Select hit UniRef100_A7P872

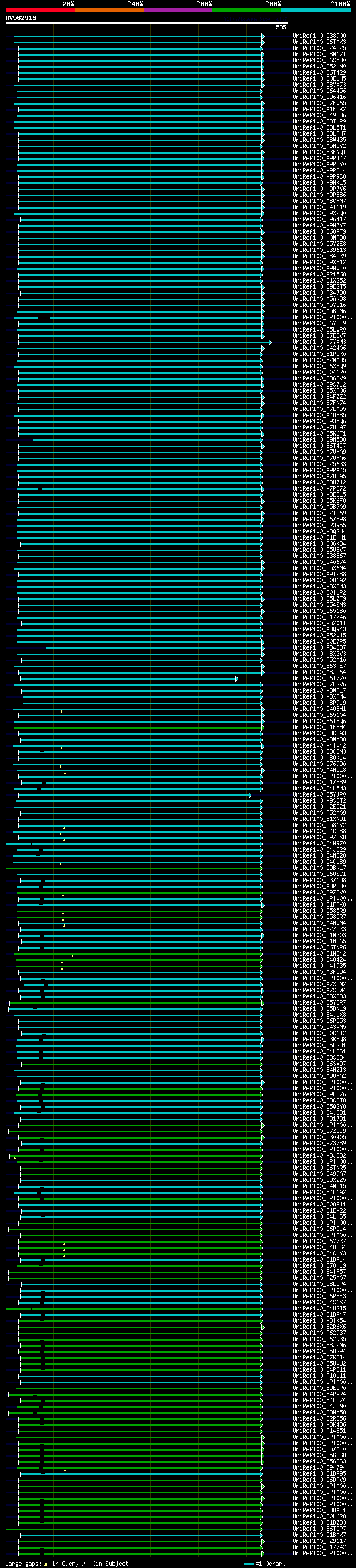click(319, 489)
